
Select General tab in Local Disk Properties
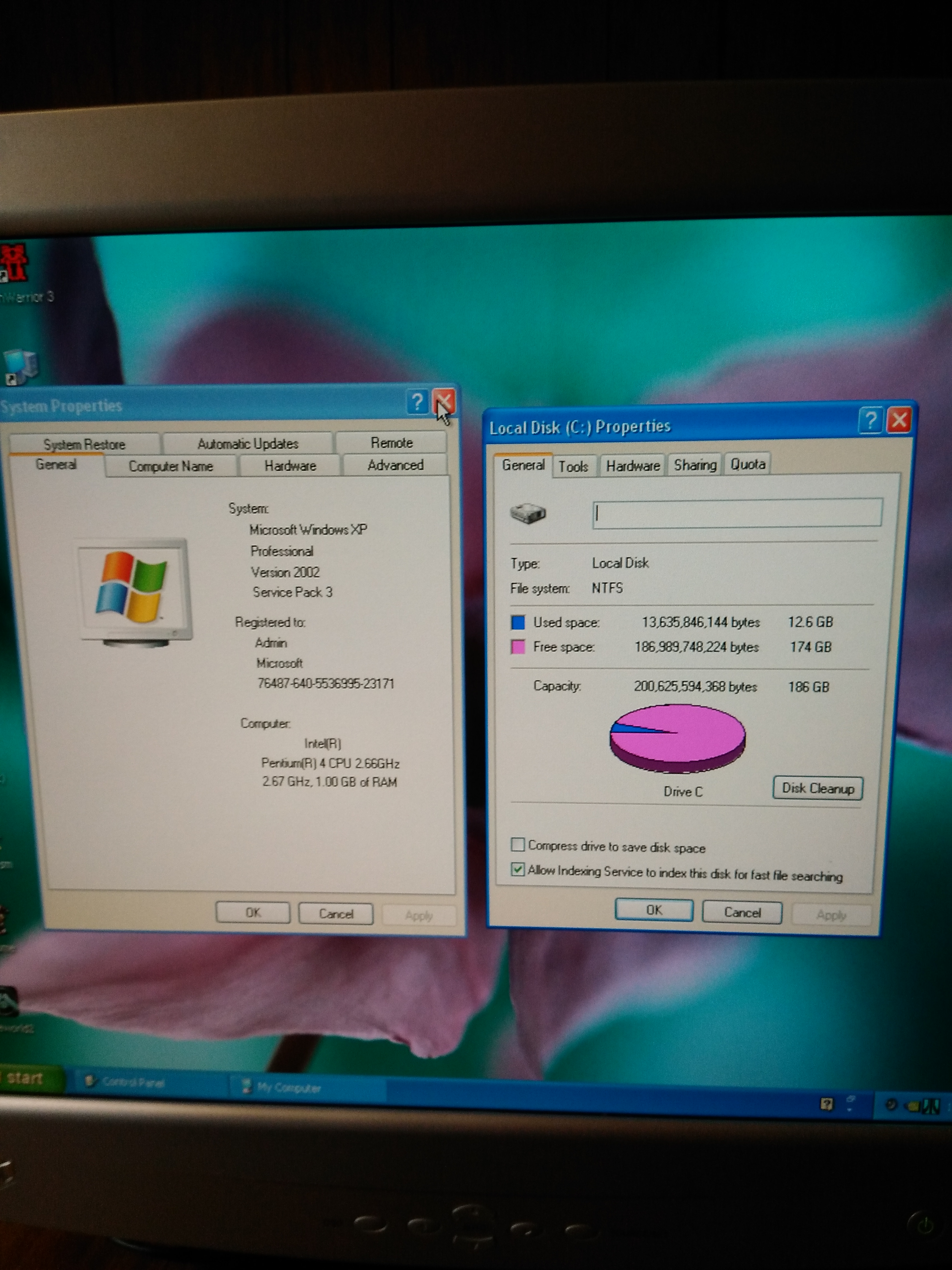coord(523,464)
